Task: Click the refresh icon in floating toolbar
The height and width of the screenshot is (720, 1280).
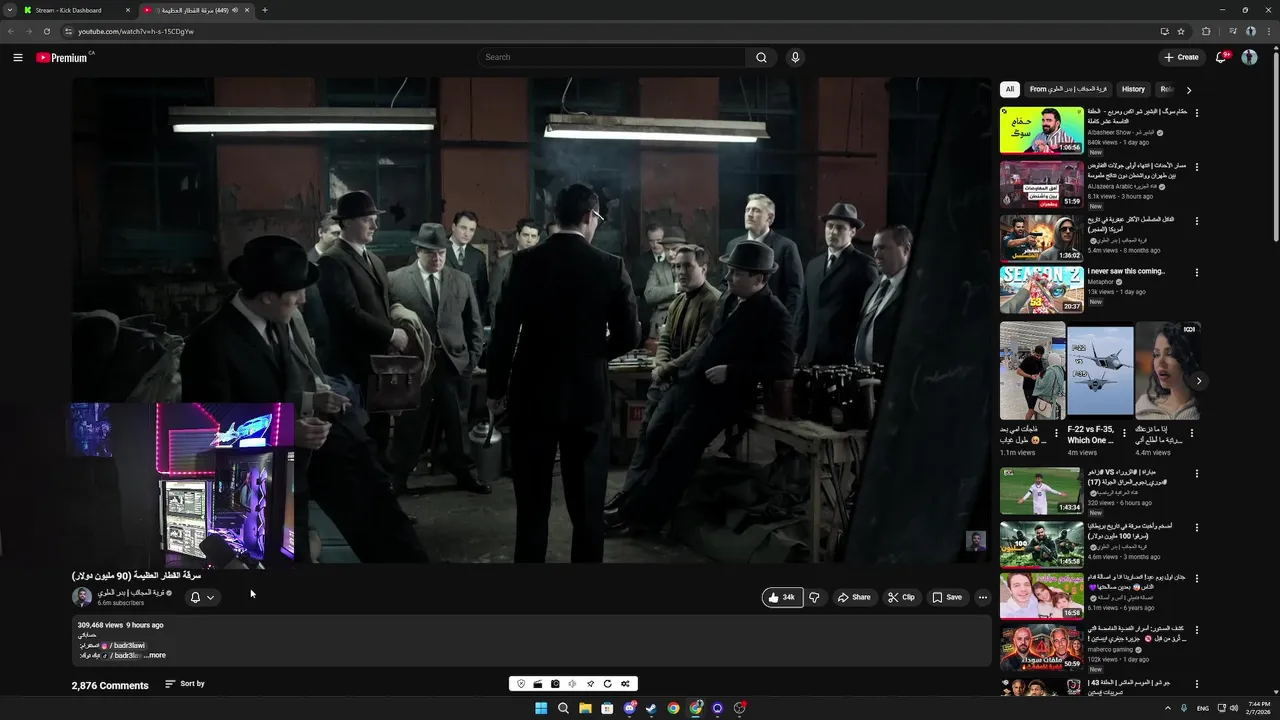Action: 607,684
